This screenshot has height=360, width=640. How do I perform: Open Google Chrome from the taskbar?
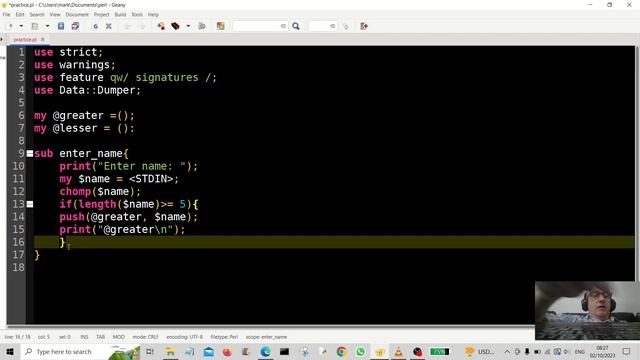[x=341, y=351]
